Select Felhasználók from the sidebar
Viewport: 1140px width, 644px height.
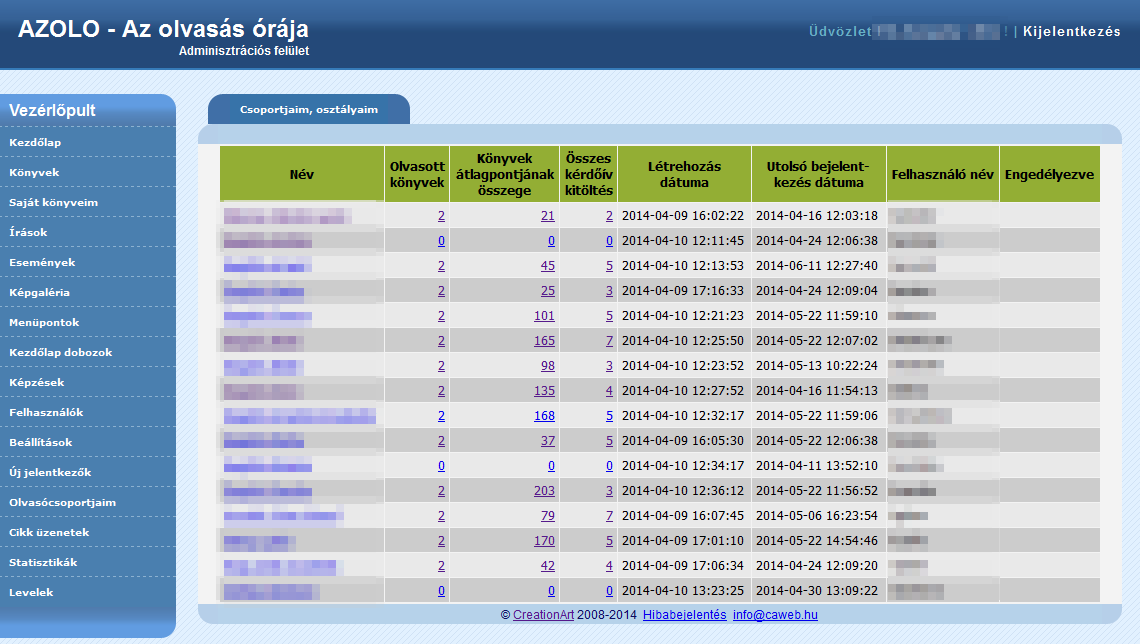(46, 412)
